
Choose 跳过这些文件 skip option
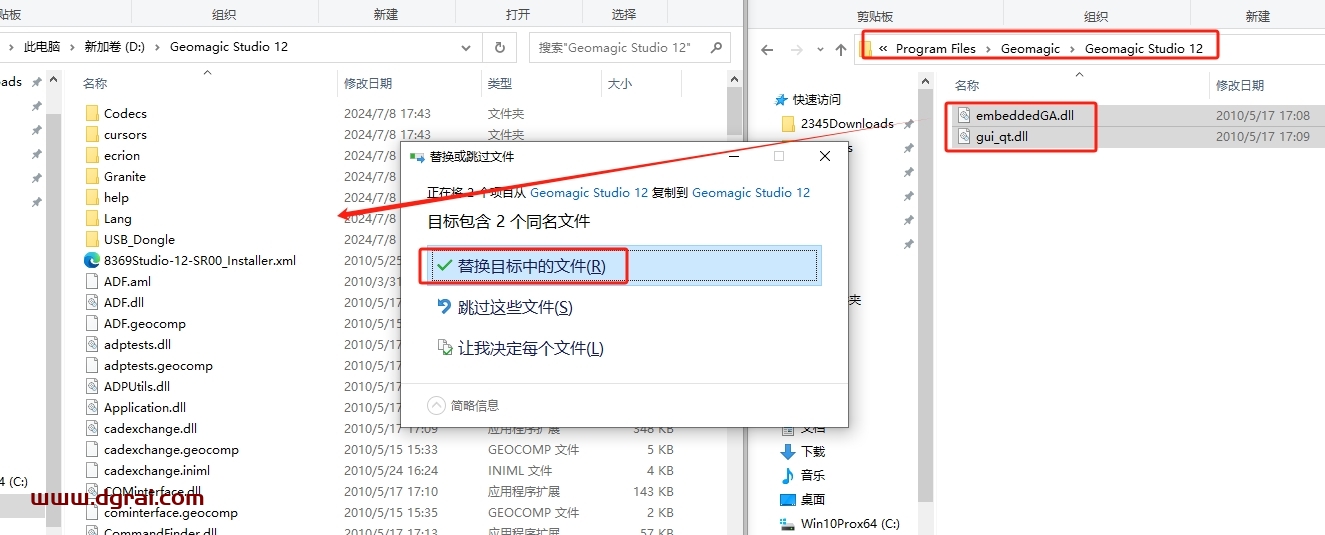[x=514, y=307]
